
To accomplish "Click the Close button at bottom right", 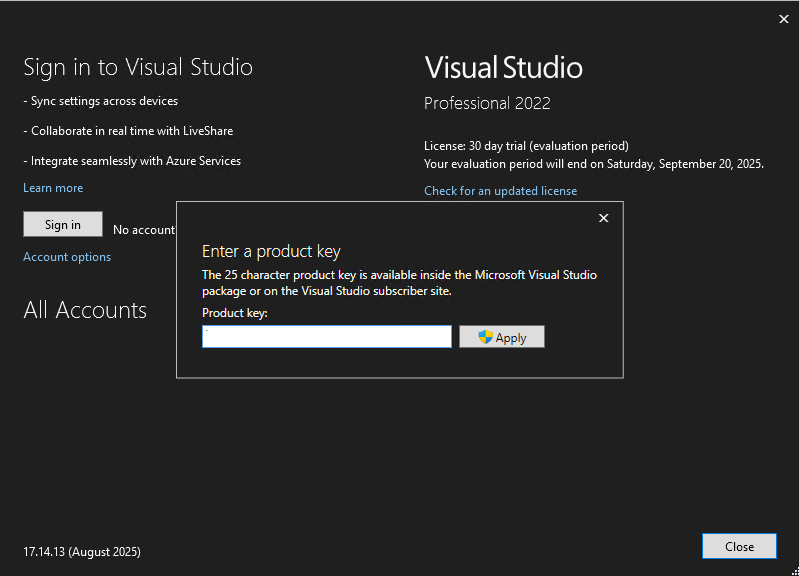I will coord(739,546).
